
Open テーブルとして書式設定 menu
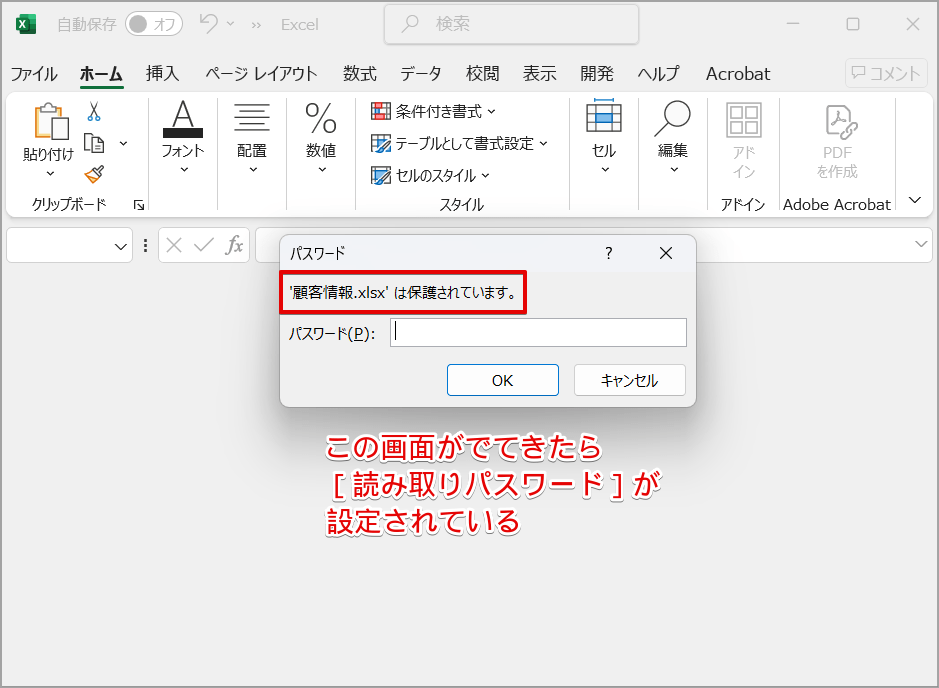459,143
